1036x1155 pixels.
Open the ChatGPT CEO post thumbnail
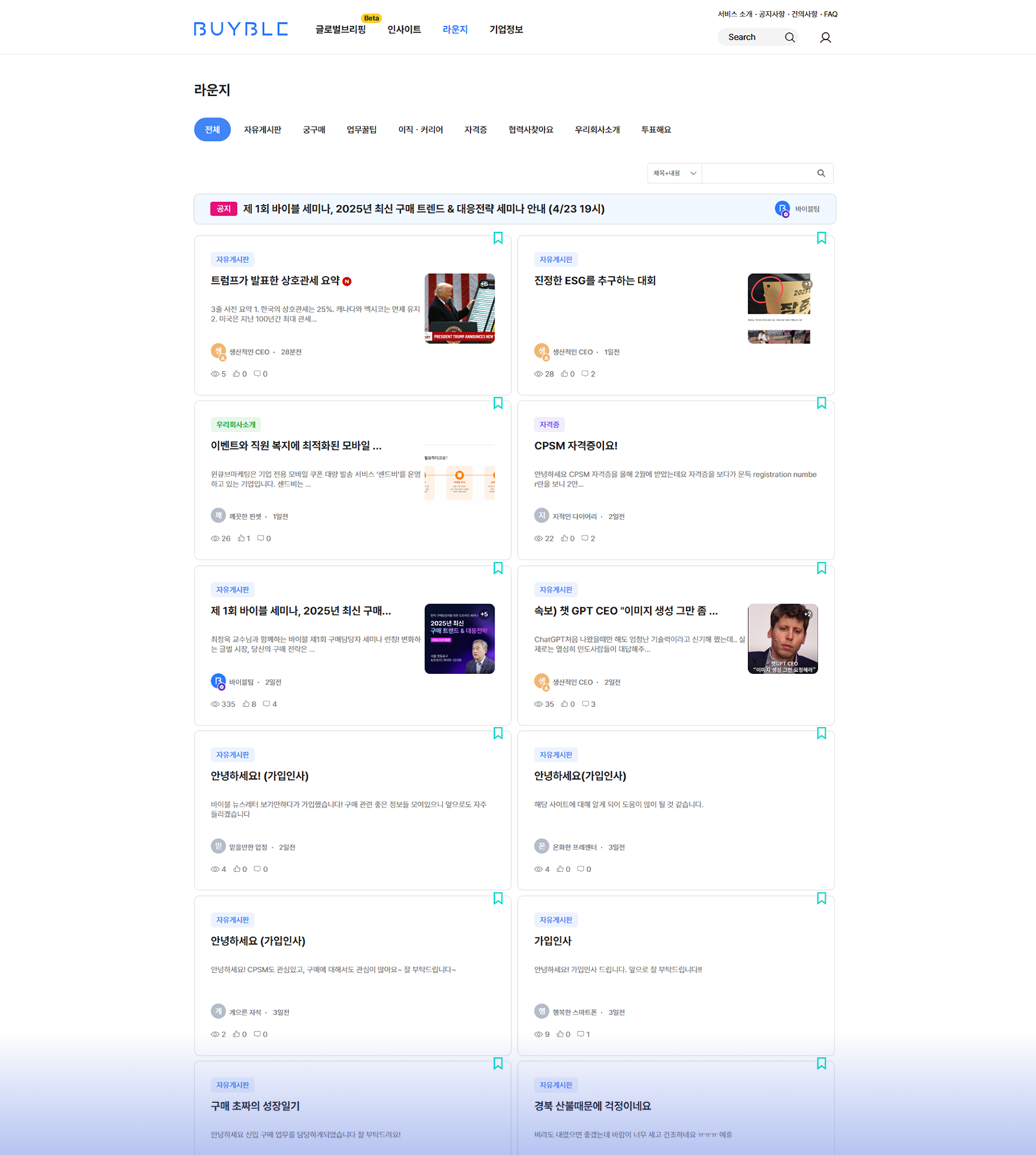pyautogui.click(x=783, y=638)
